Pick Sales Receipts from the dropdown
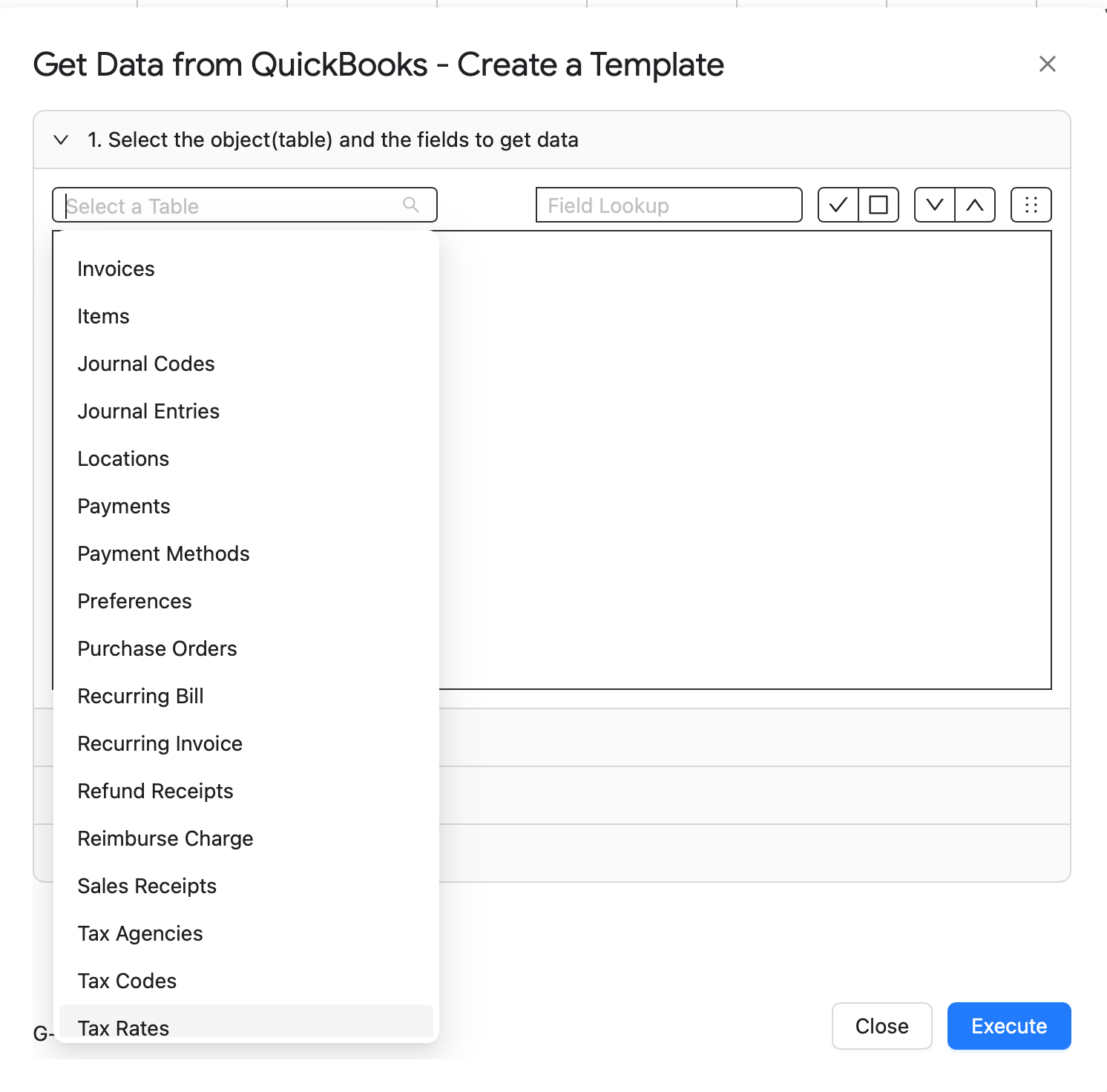Image resolution: width=1107 pixels, height=1092 pixels. (246, 886)
